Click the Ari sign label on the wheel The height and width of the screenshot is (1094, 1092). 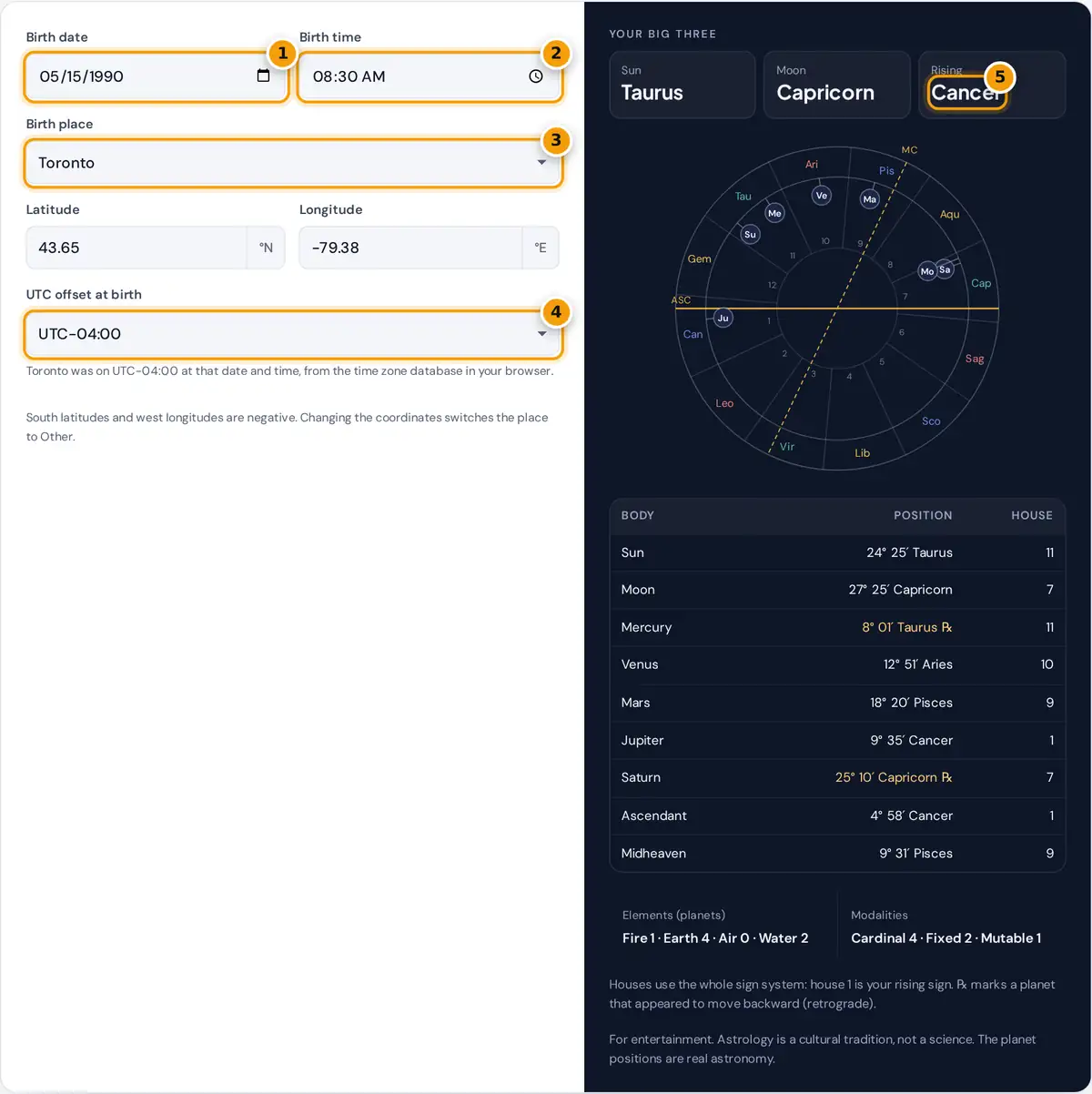[812, 165]
